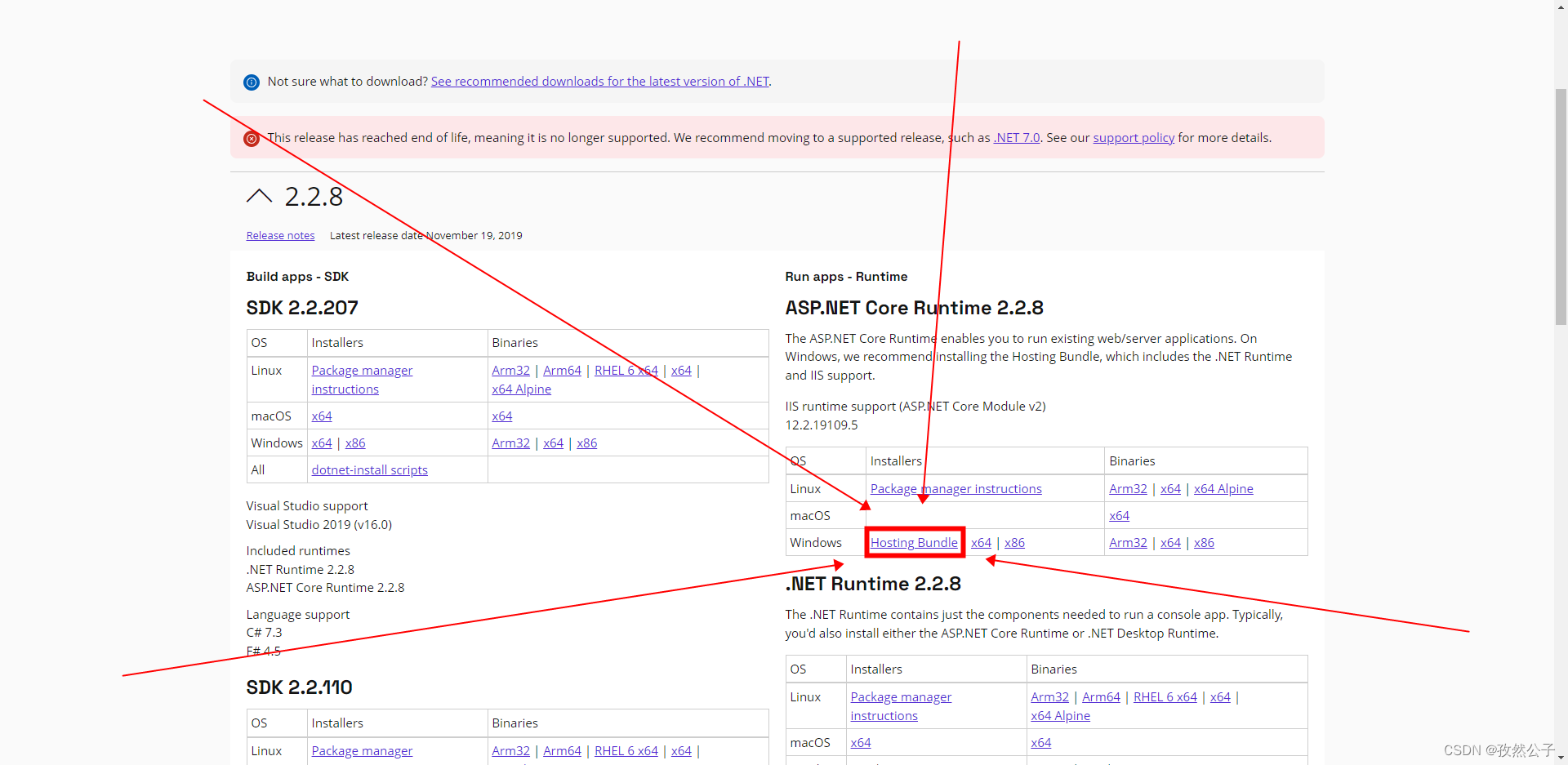Download Windows x86 installer for SDK 2.2.207

(x=355, y=443)
